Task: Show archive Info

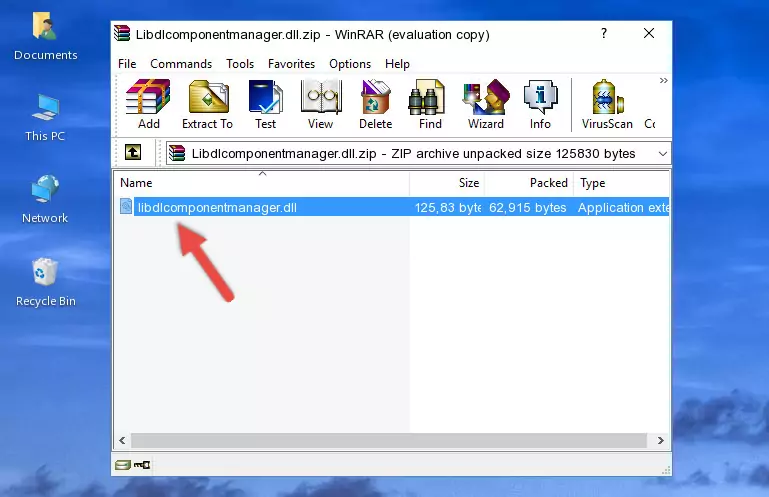Action: pyautogui.click(x=540, y=105)
